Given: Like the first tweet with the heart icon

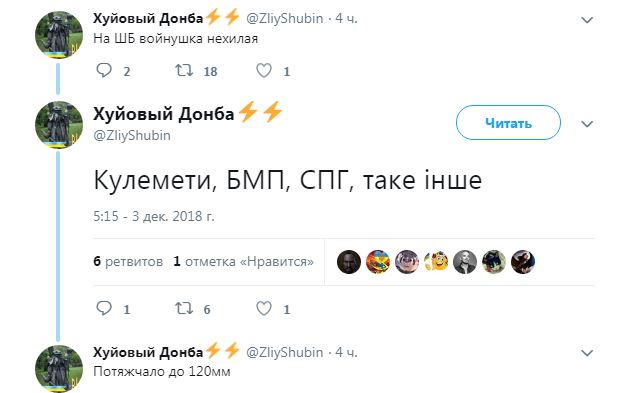Looking at the screenshot, I should (264, 71).
